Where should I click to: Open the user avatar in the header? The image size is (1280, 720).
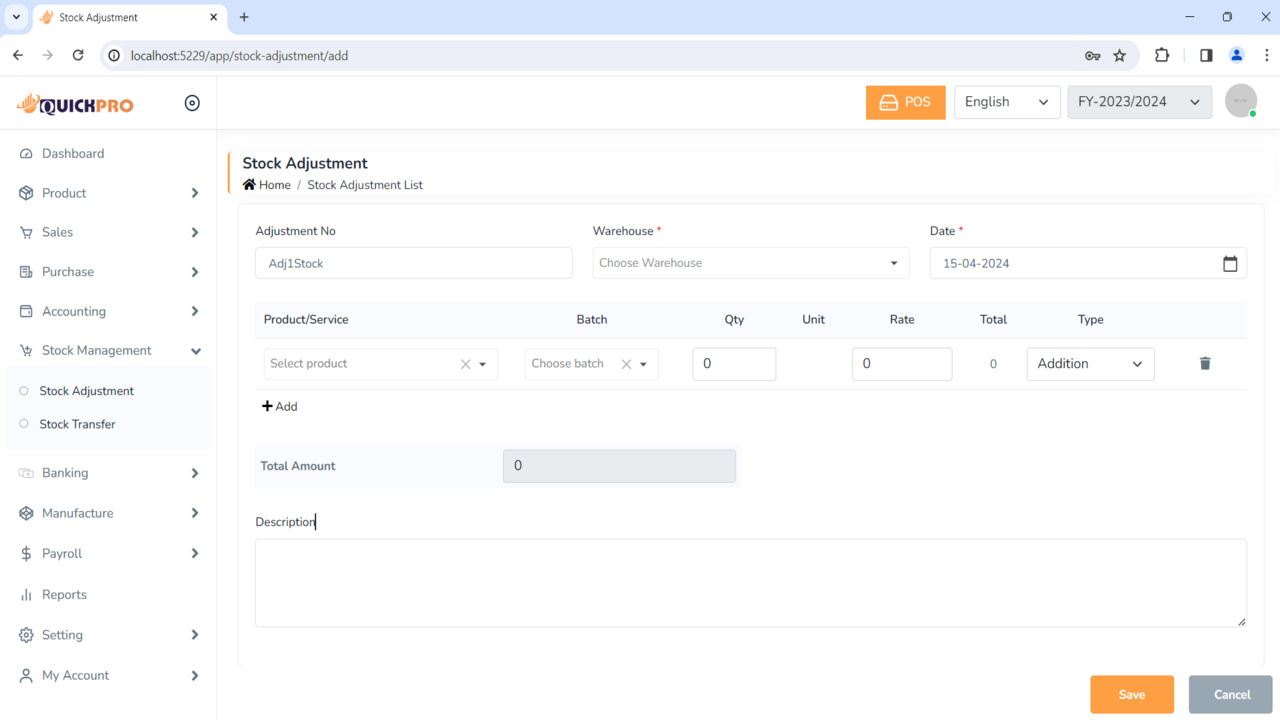pos(1240,101)
